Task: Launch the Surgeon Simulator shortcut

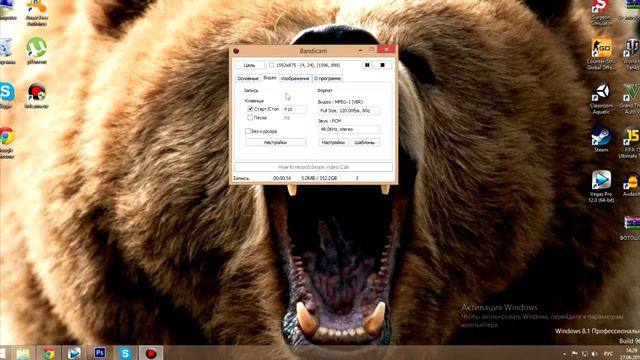Action: (601, 12)
